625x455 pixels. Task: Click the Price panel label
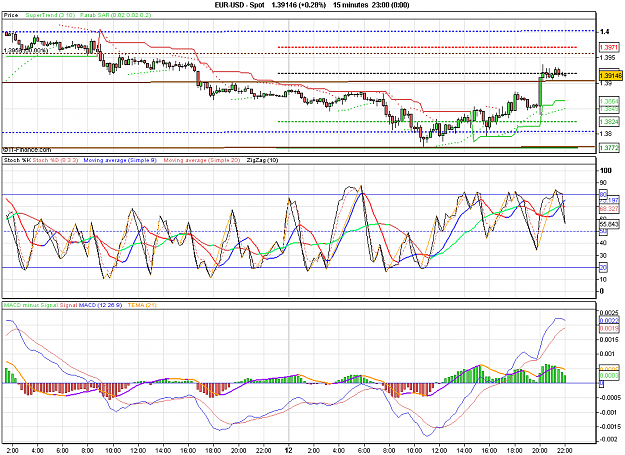(11, 15)
